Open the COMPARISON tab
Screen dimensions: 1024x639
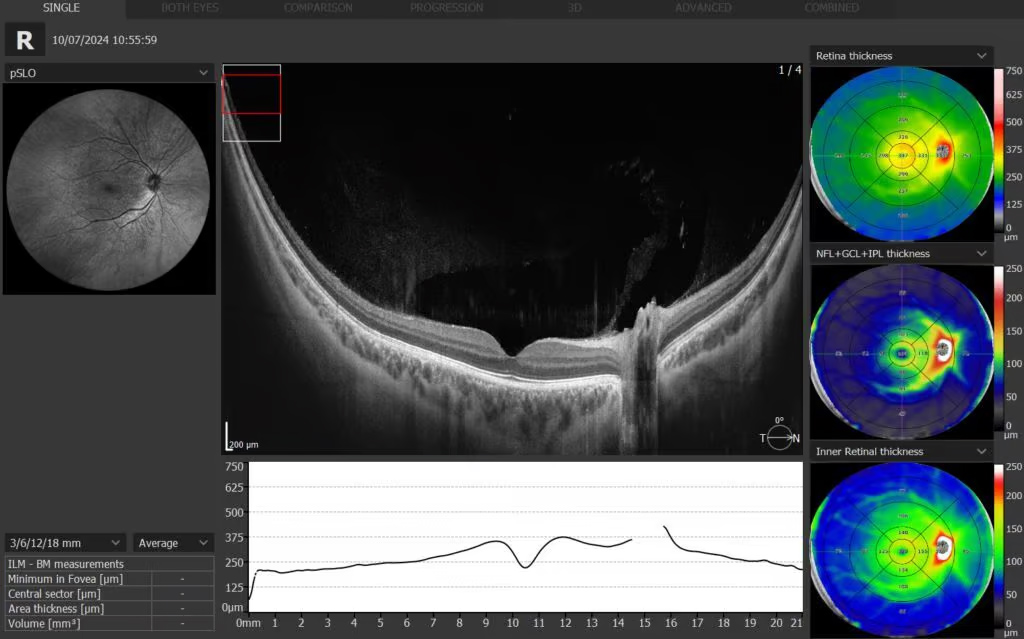click(x=318, y=8)
